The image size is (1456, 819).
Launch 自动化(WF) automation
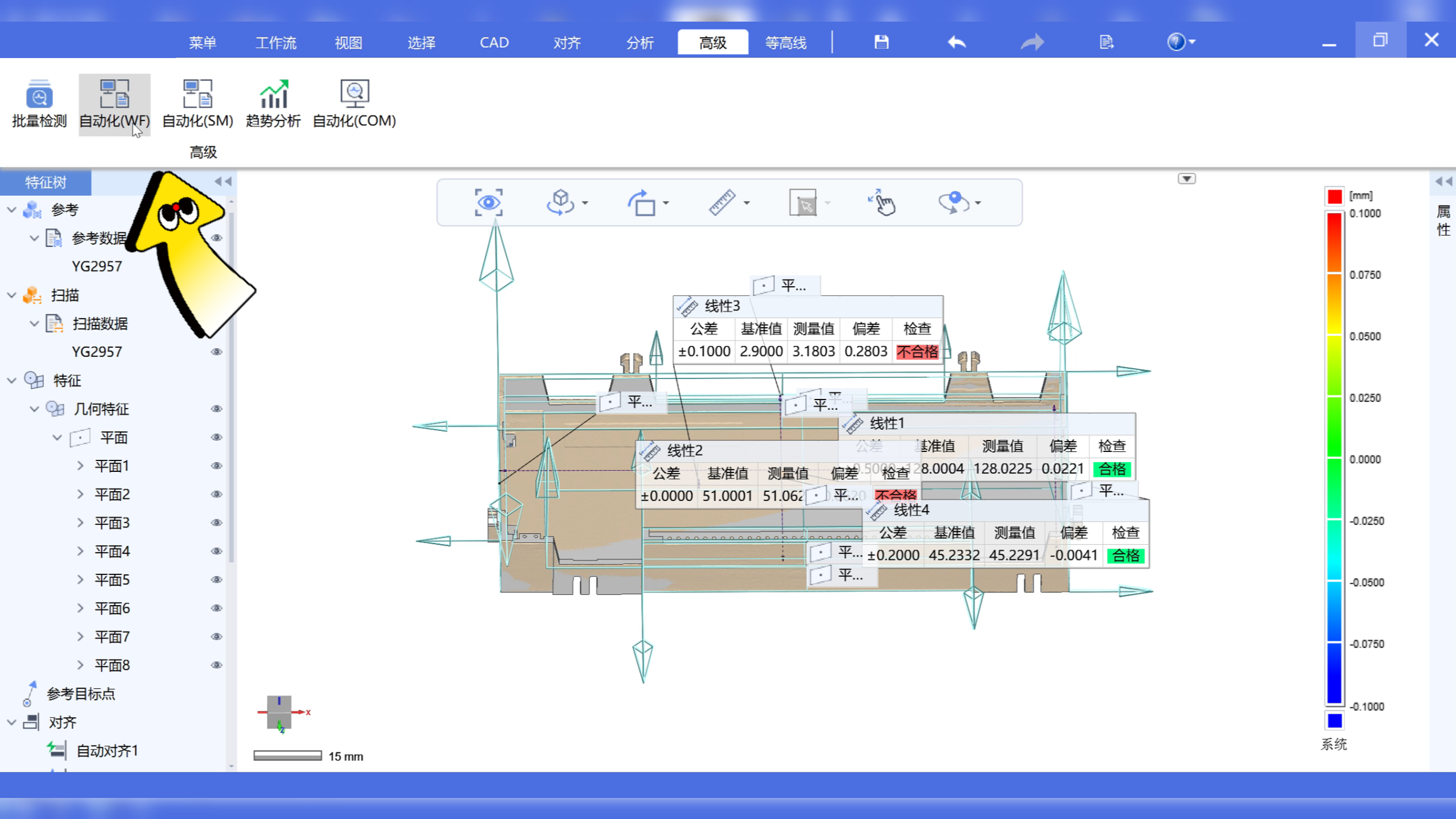pos(114,104)
